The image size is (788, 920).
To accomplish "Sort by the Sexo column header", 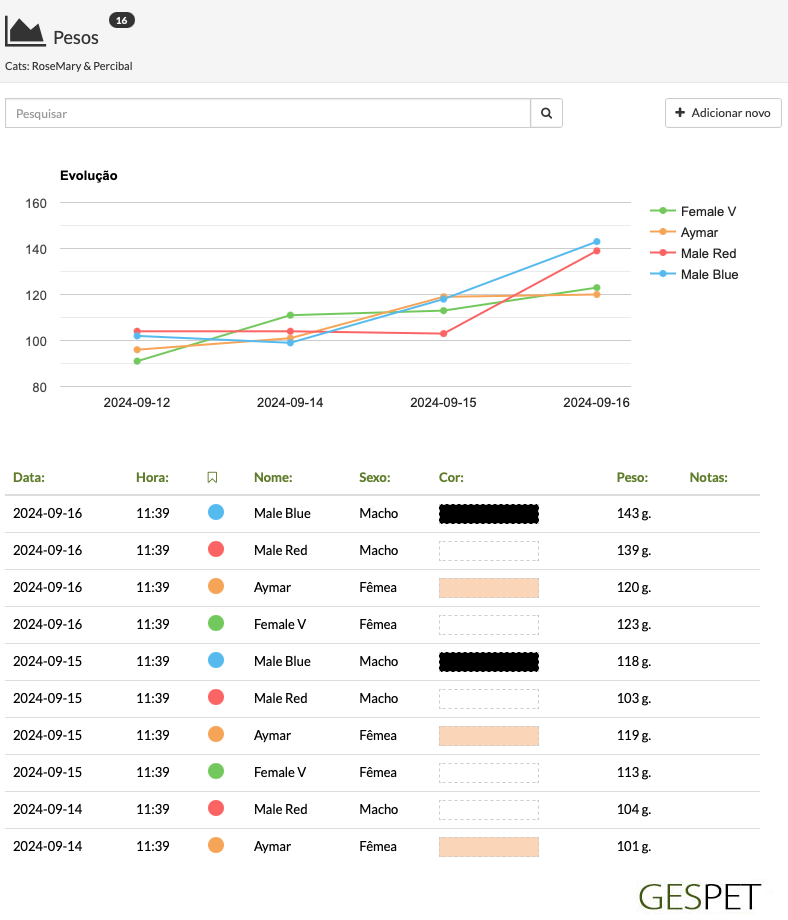I will (x=375, y=478).
